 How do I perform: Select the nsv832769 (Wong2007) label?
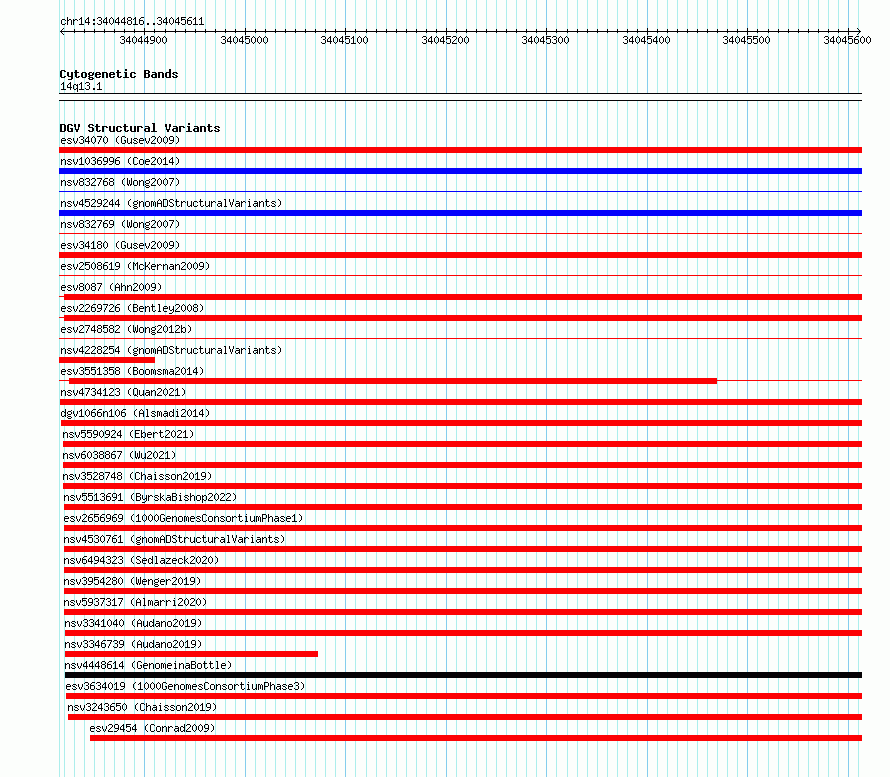(120, 224)
